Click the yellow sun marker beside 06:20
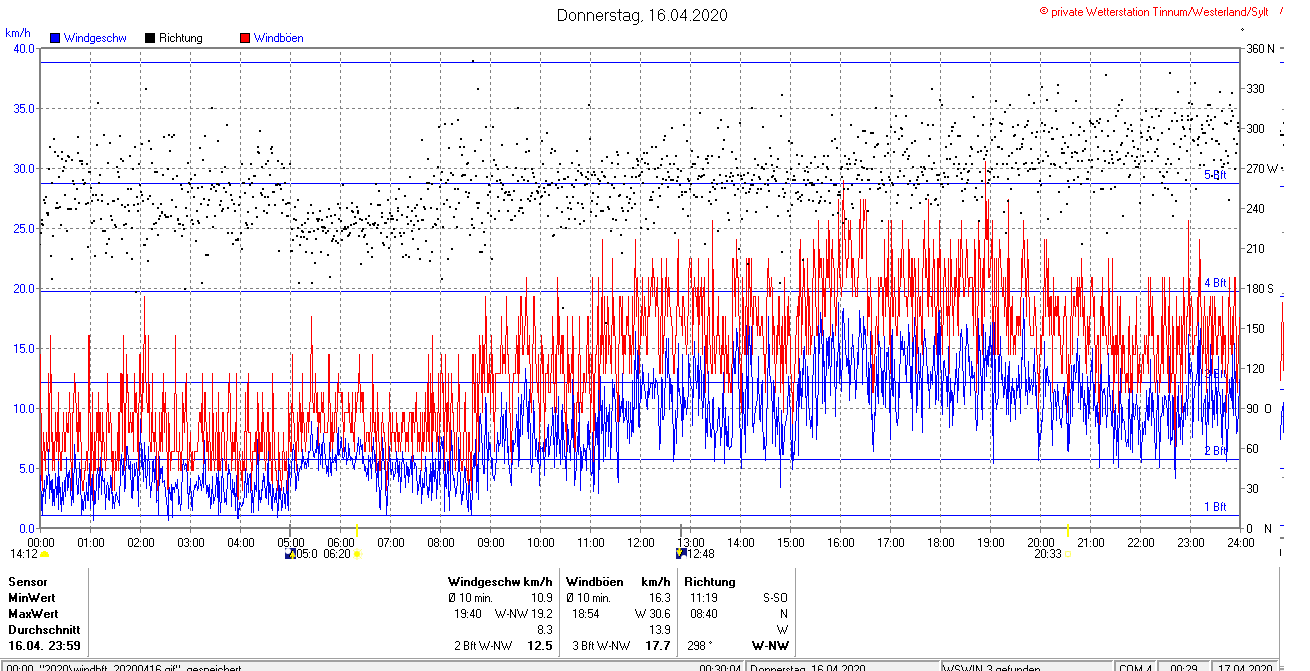Viewport: 1310px width, 671px height. 357,553
